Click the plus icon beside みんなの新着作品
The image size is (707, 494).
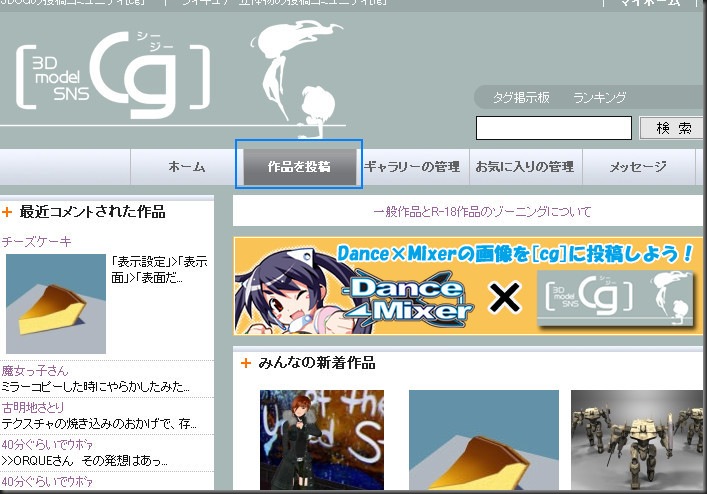246,363
